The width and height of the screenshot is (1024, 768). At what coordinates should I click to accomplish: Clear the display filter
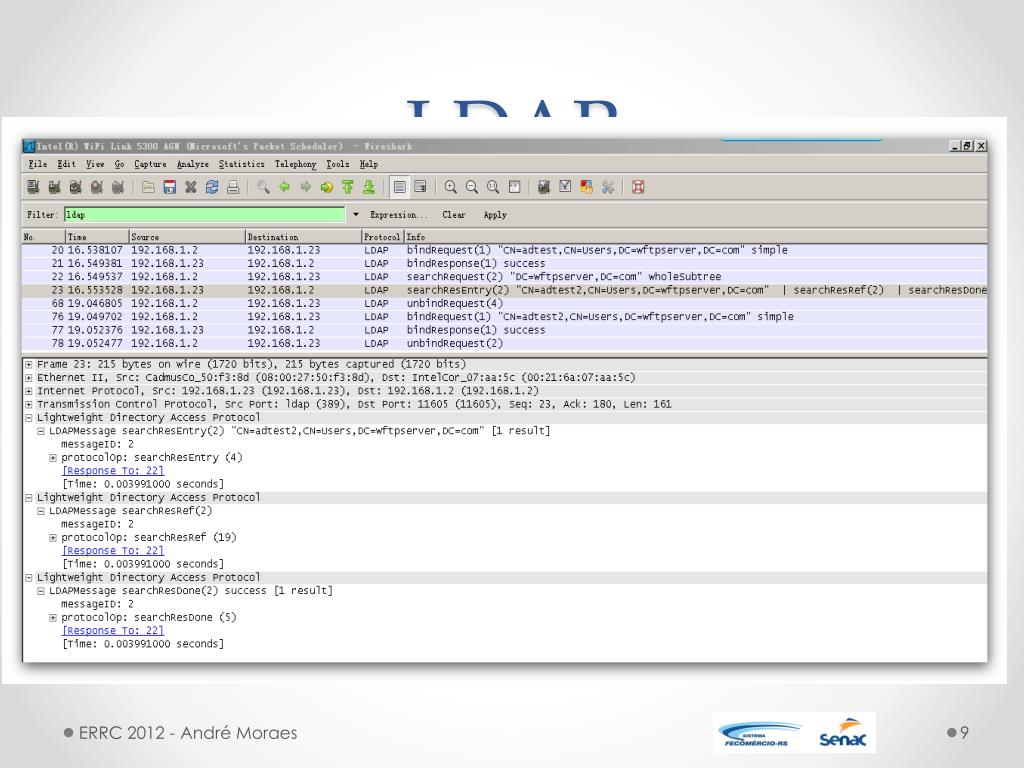point(454,214)
